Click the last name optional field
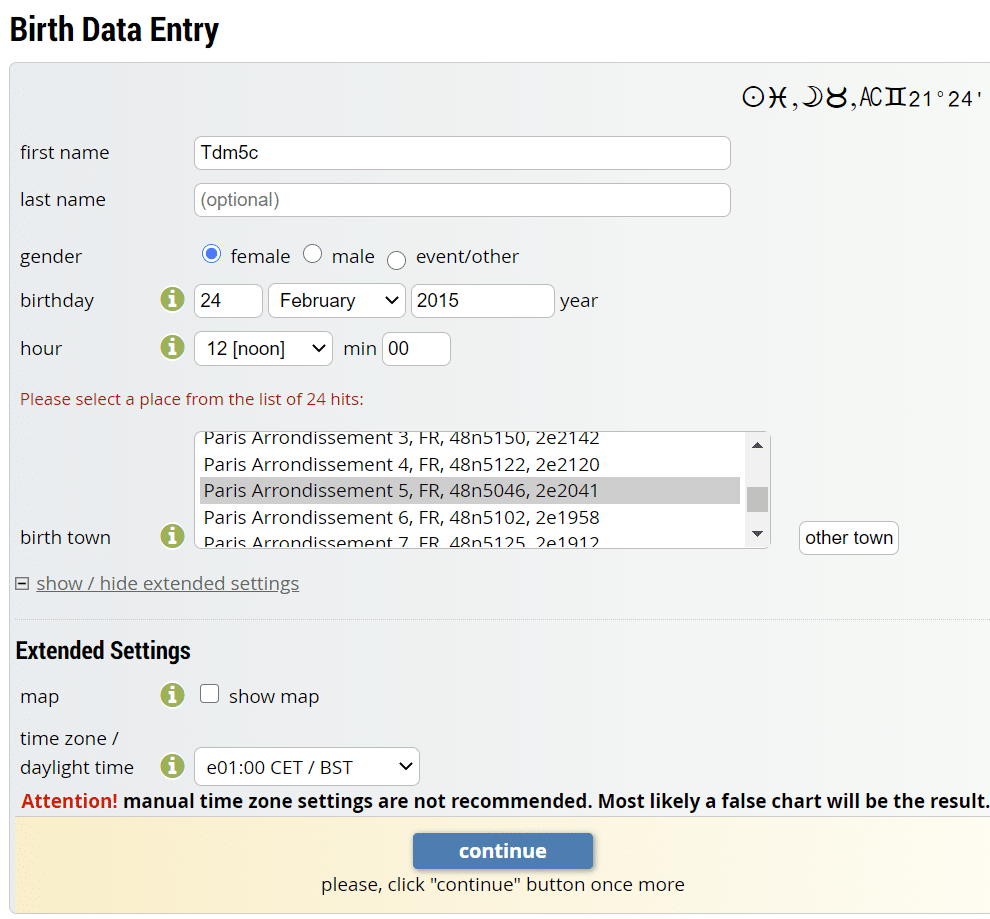990x919 pixels. (x=462, y=200)
